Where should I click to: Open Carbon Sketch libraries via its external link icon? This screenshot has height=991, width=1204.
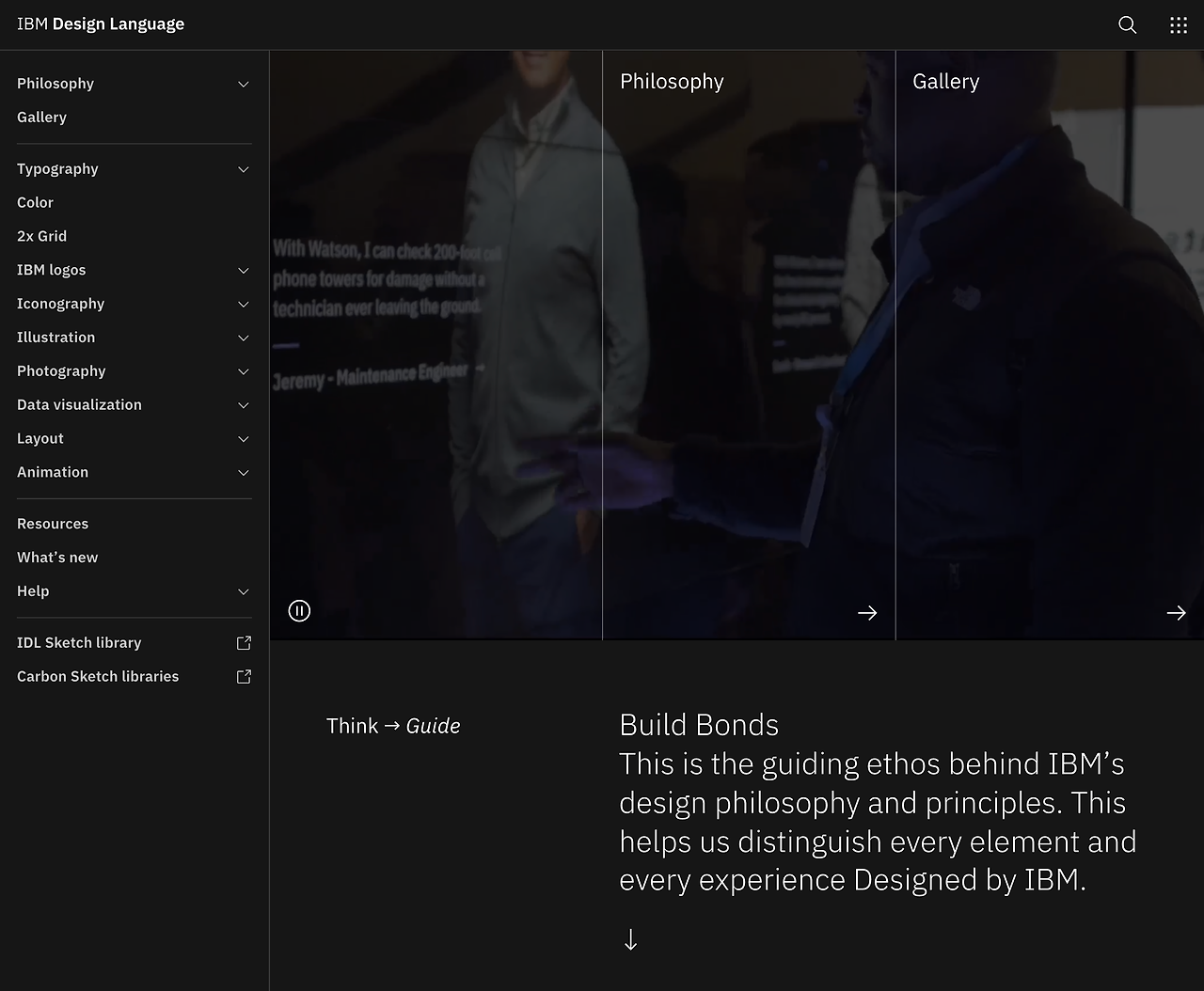coord(244,676)
